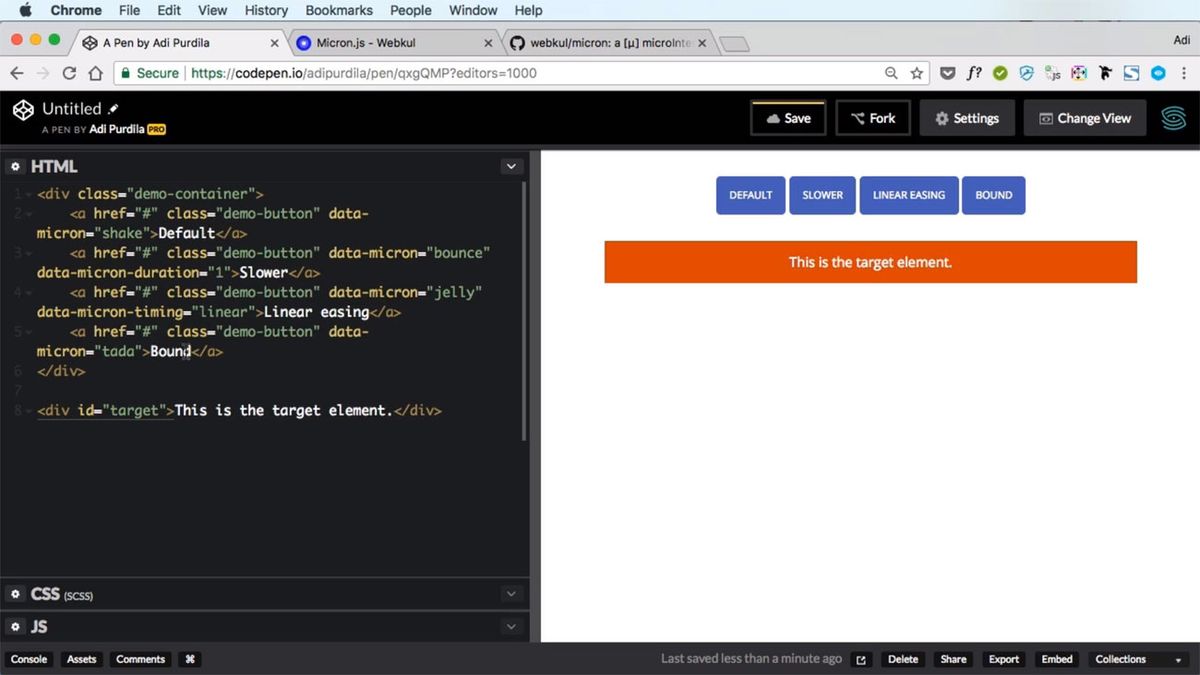Save page to Pocket icon

click(947, 73)
